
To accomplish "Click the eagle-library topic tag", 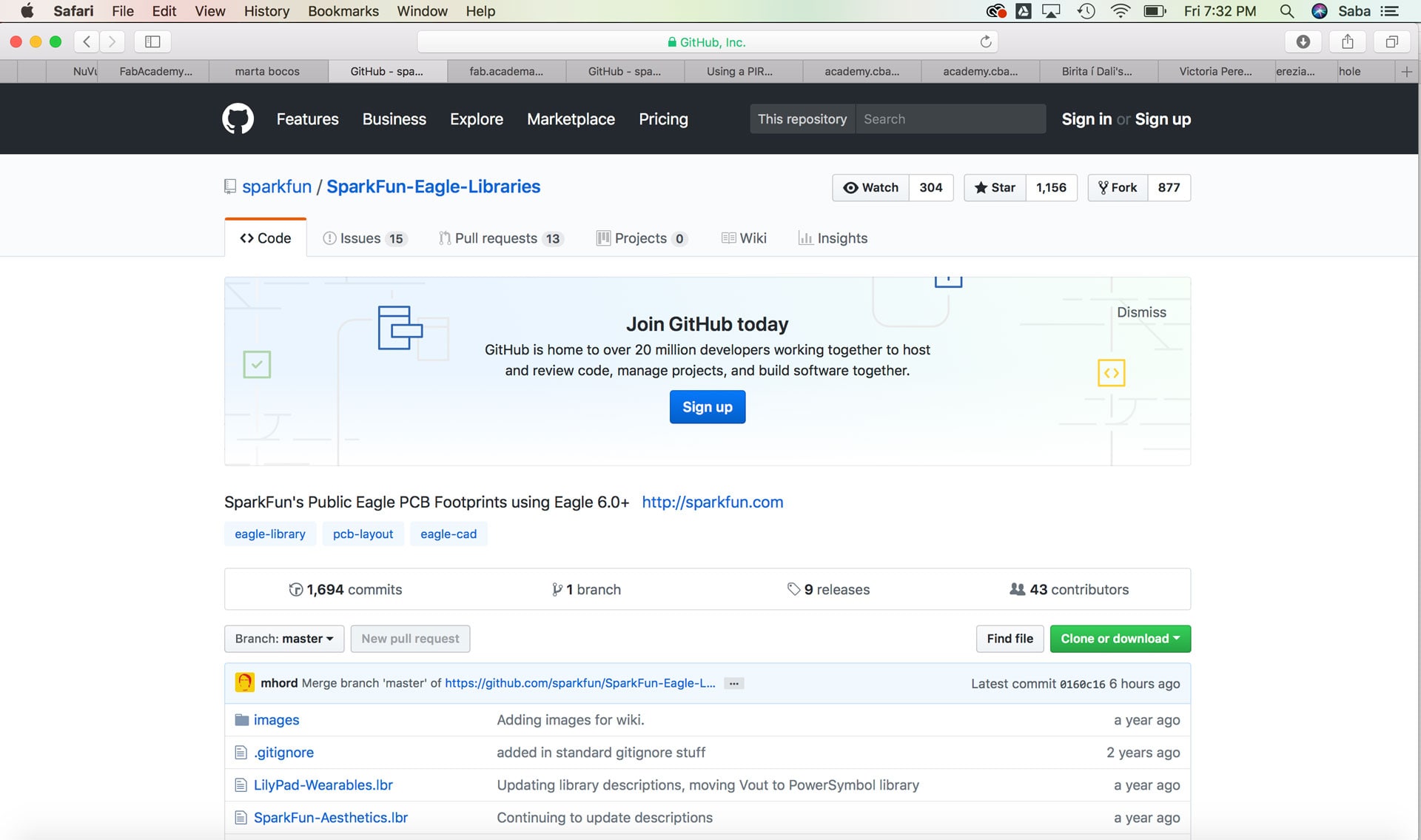I will (x=269, y=534).
